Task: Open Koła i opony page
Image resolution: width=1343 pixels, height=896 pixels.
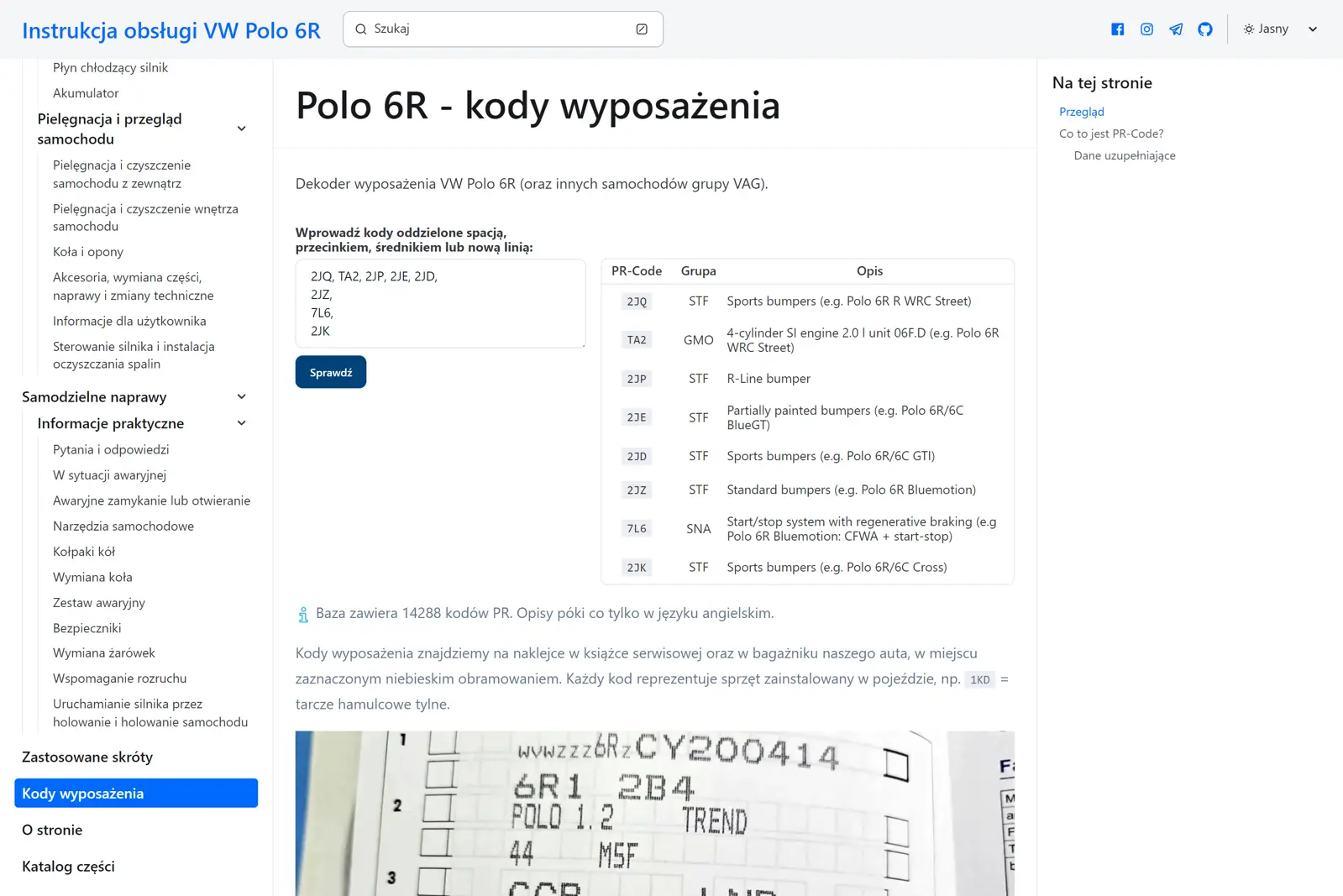Action: pyautogui.click(x=88, y=252)
